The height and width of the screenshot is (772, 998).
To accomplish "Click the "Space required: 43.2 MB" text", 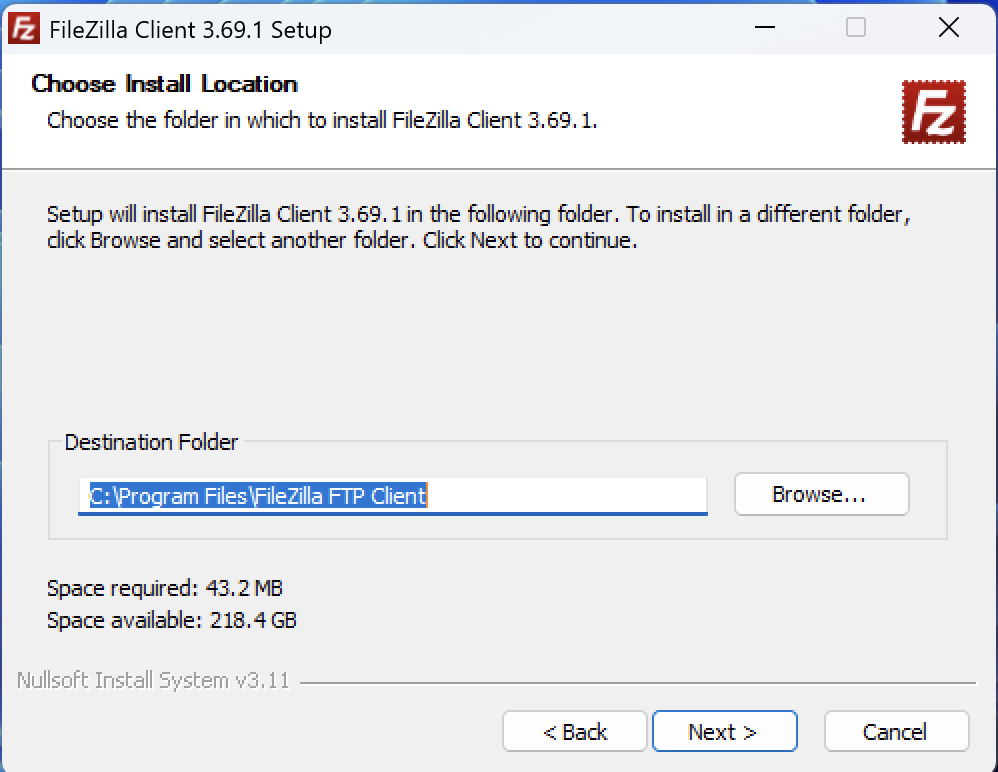I will click(x=165, y=588).
